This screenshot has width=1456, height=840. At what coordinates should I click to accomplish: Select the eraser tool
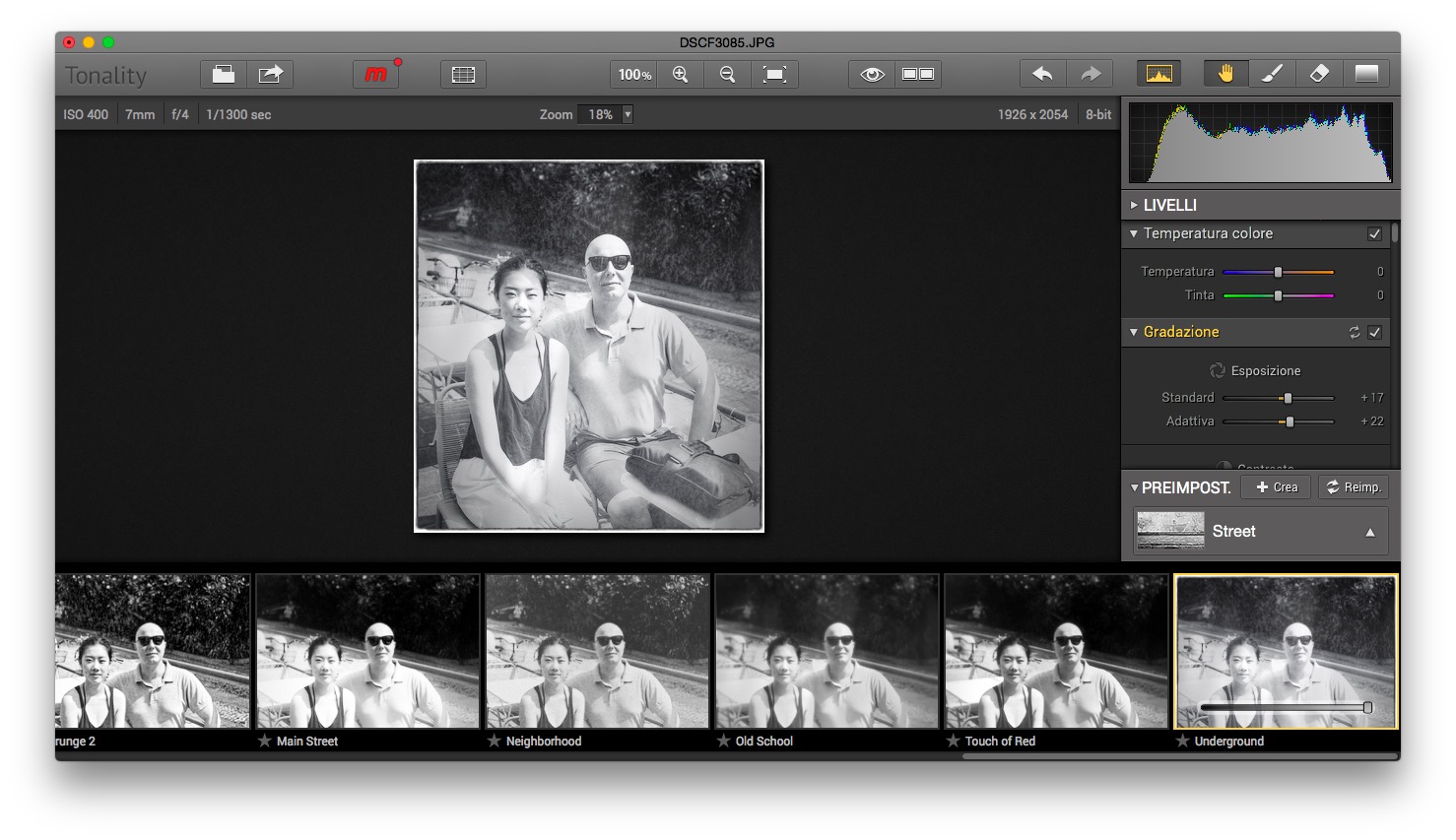coord(1319,74)
